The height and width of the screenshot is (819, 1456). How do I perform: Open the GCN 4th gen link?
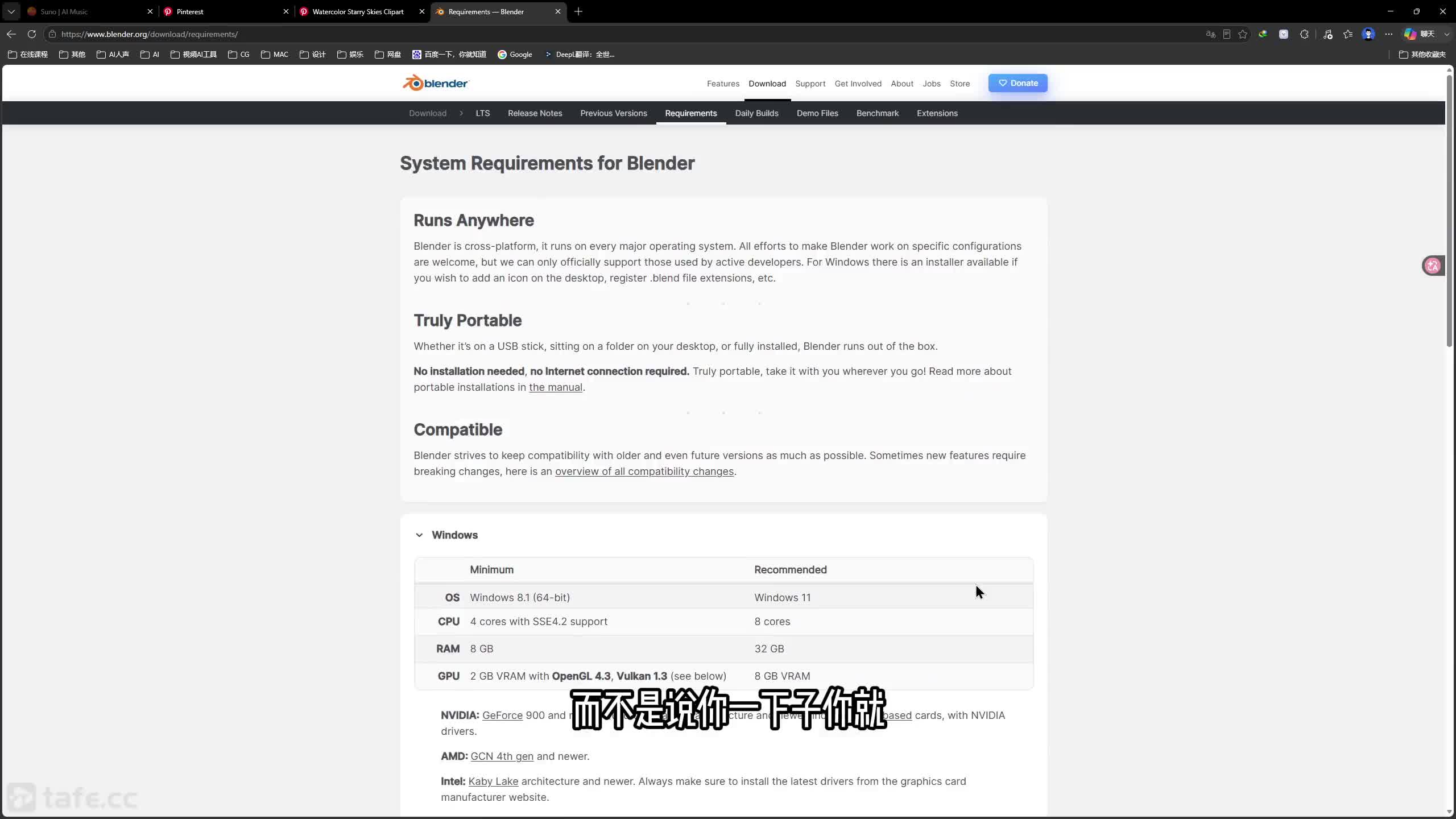[502, 756]
